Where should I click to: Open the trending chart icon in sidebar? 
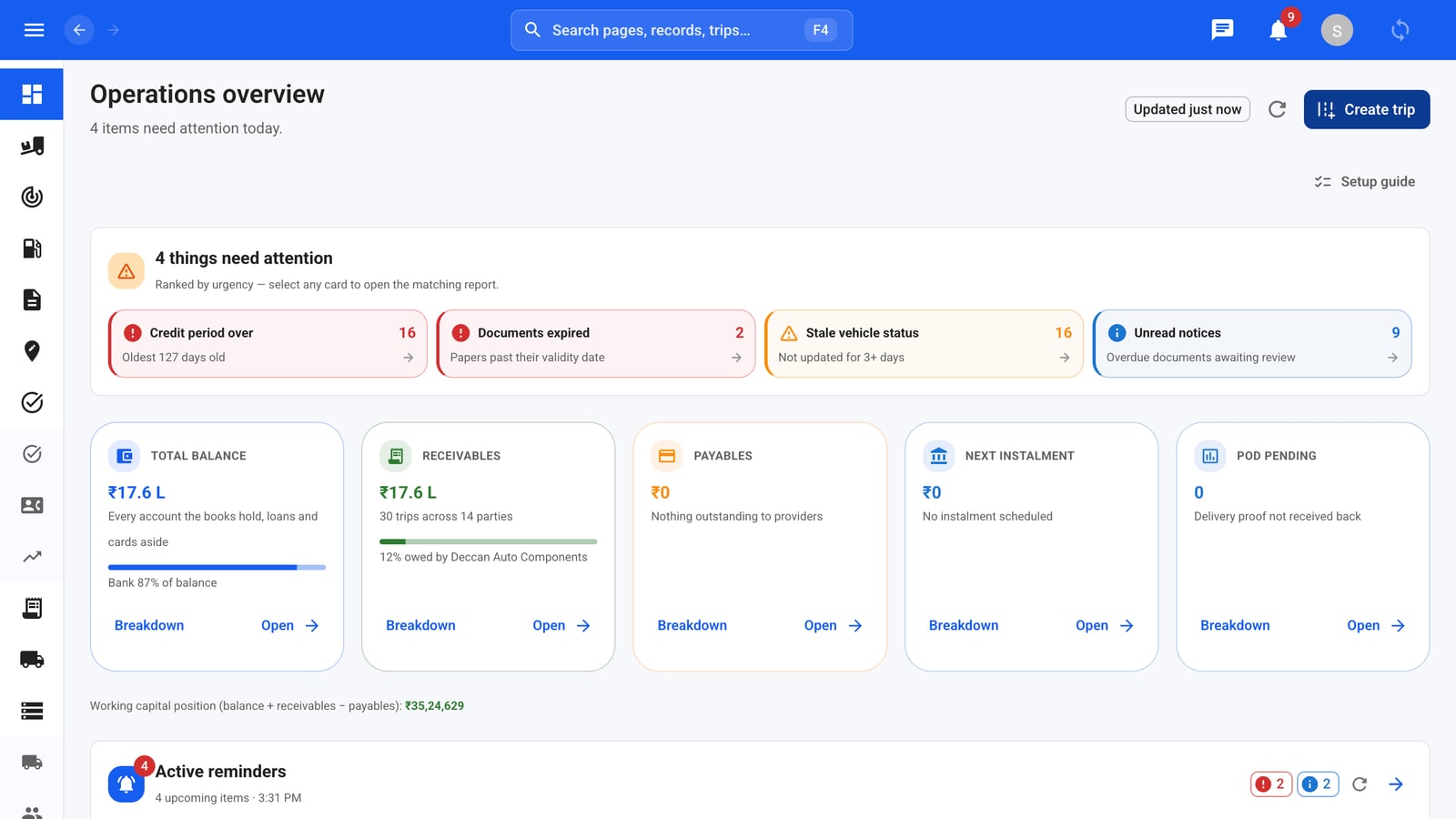click(x=32, y=556)
